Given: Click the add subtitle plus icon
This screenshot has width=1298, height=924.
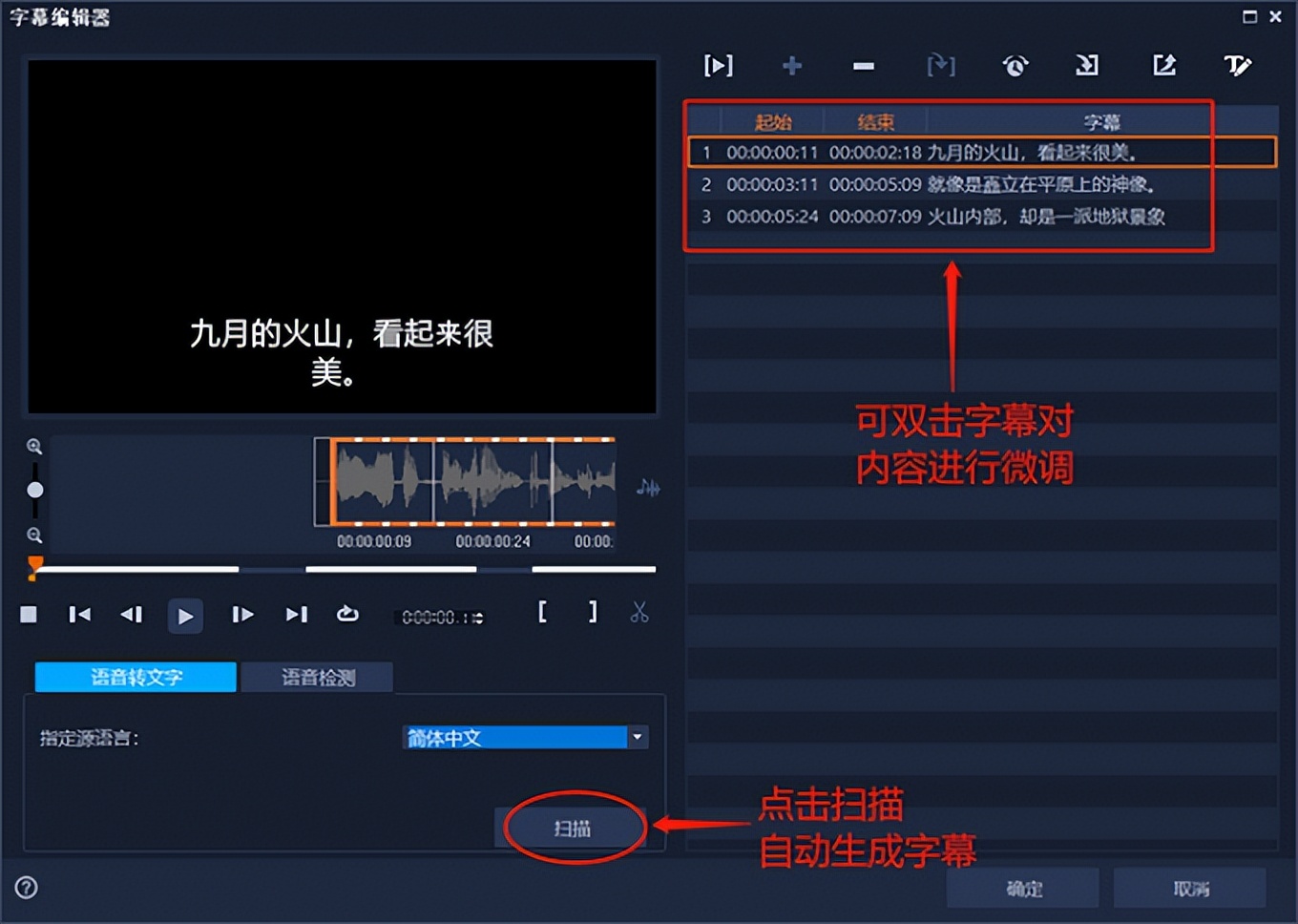Looking at the screenshot, I should [x=791, y=66].
